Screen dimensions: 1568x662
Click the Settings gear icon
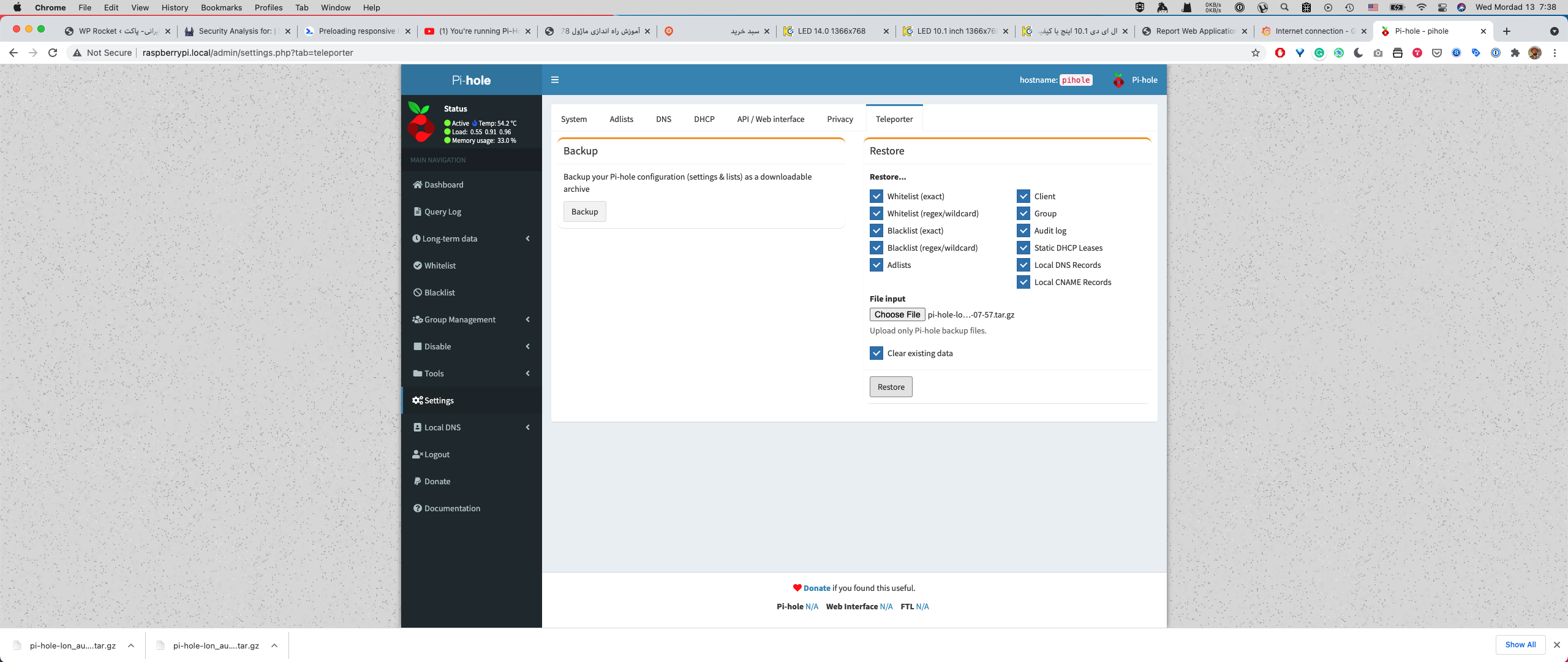tap(418, 400)
